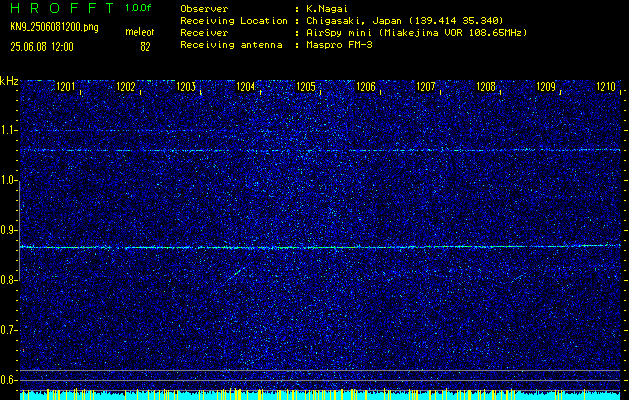The width and height of the screenshot is (629, 400).
Task: Click the 1206 time marker
Action: pyautogui.click(x=366, y=86)
